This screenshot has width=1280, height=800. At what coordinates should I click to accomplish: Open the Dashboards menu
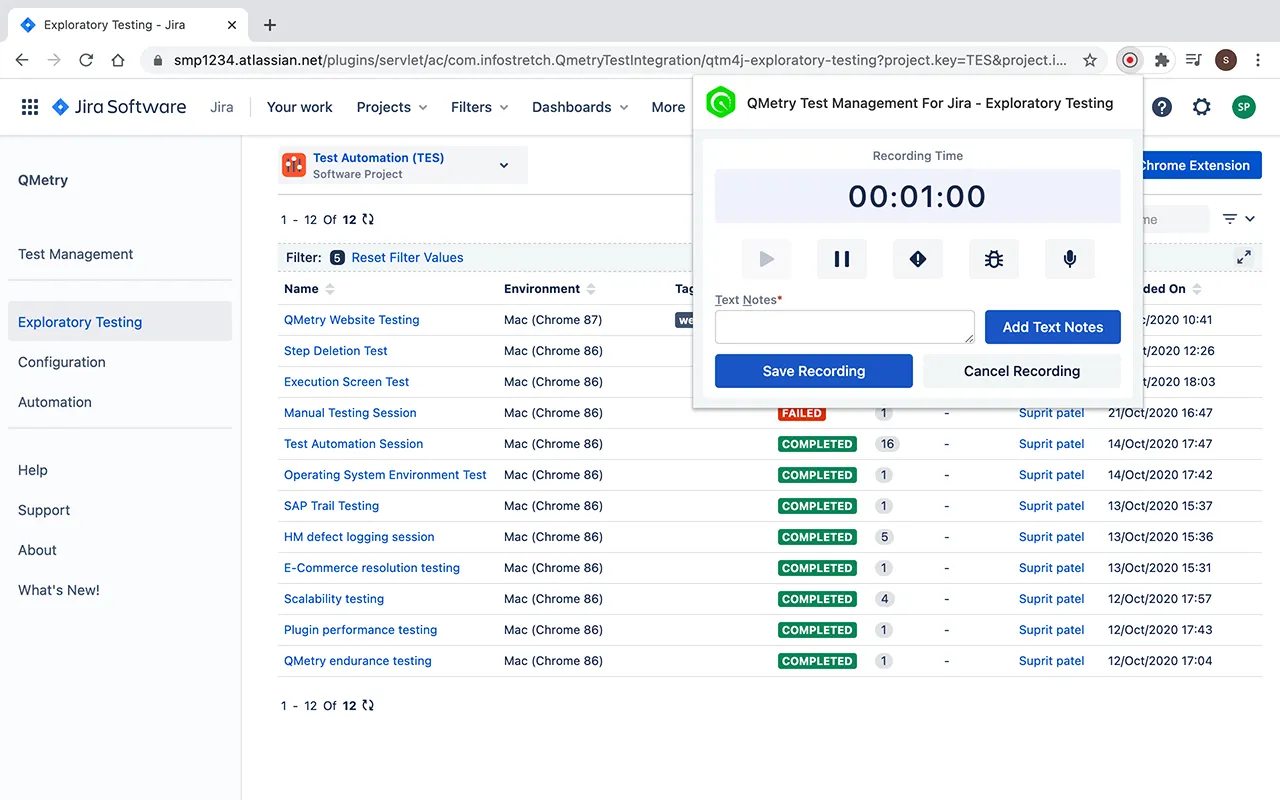click(x=580, y=107)
